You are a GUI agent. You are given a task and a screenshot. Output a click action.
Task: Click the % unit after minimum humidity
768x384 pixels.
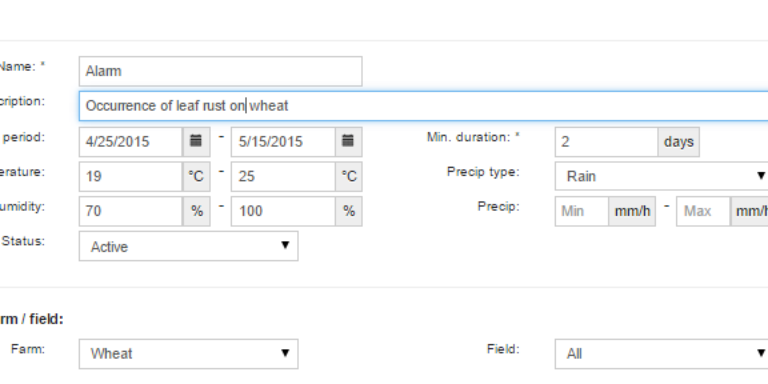point(196,212)
